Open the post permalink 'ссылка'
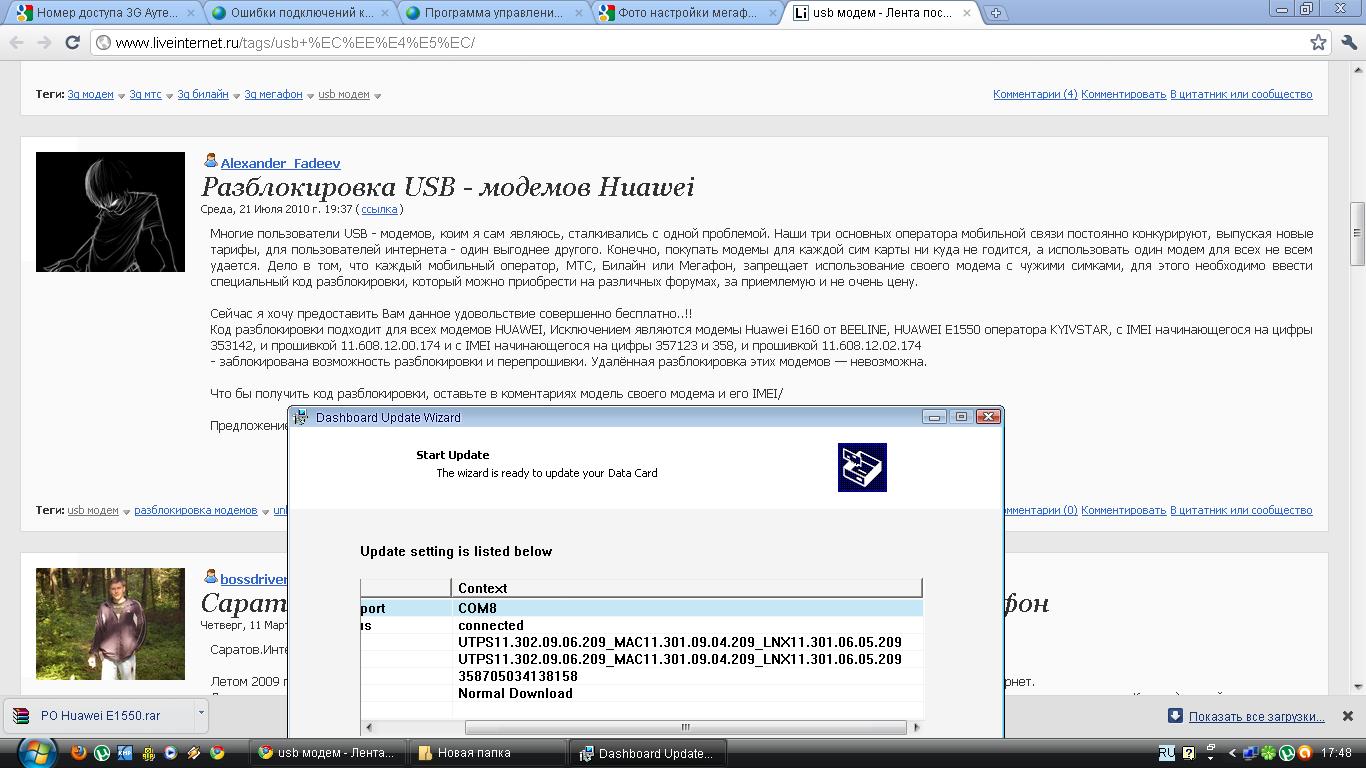 pos(379,209)
